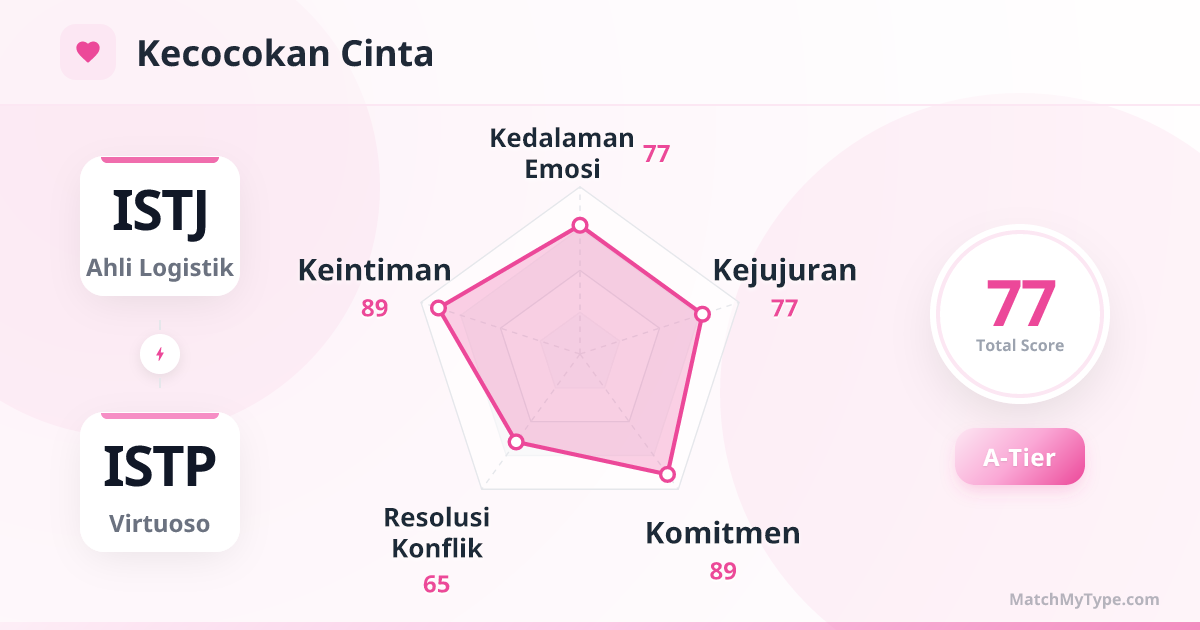
Task: Select the ISTJ Ahli Logistik card
Action: 160,226
